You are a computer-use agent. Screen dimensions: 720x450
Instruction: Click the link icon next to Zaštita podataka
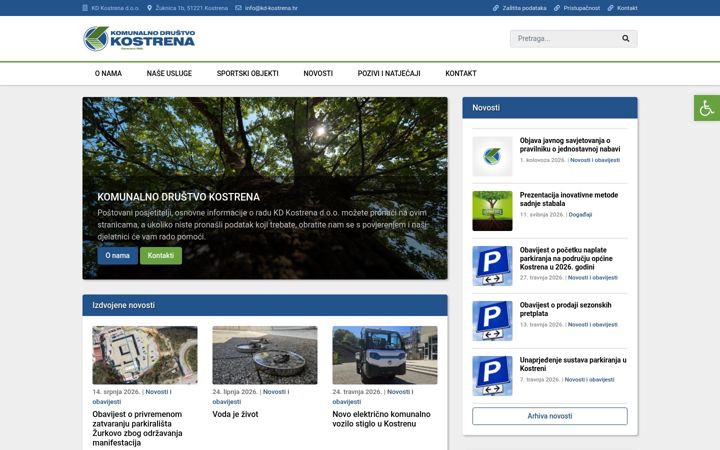click(x=495, y=8)
